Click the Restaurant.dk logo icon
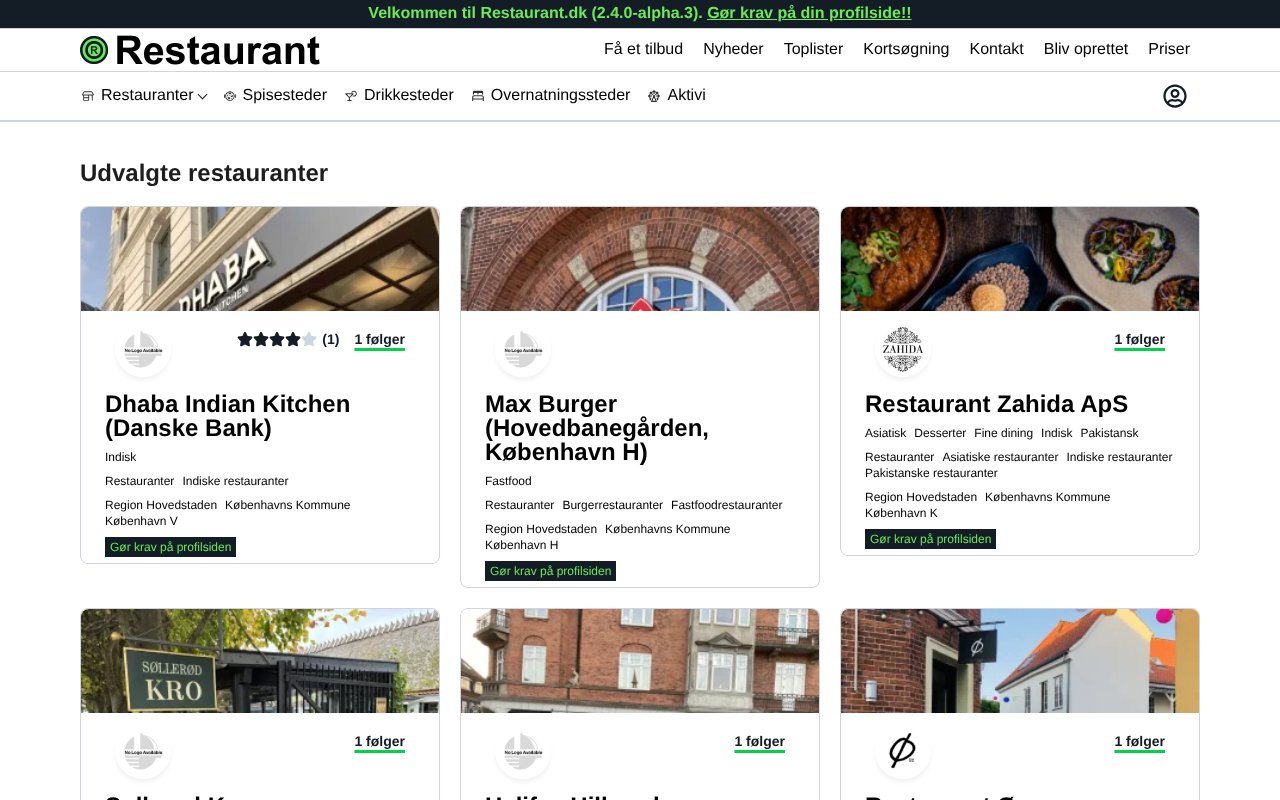This screenshot has width=1280, height=800. point(94,50)
